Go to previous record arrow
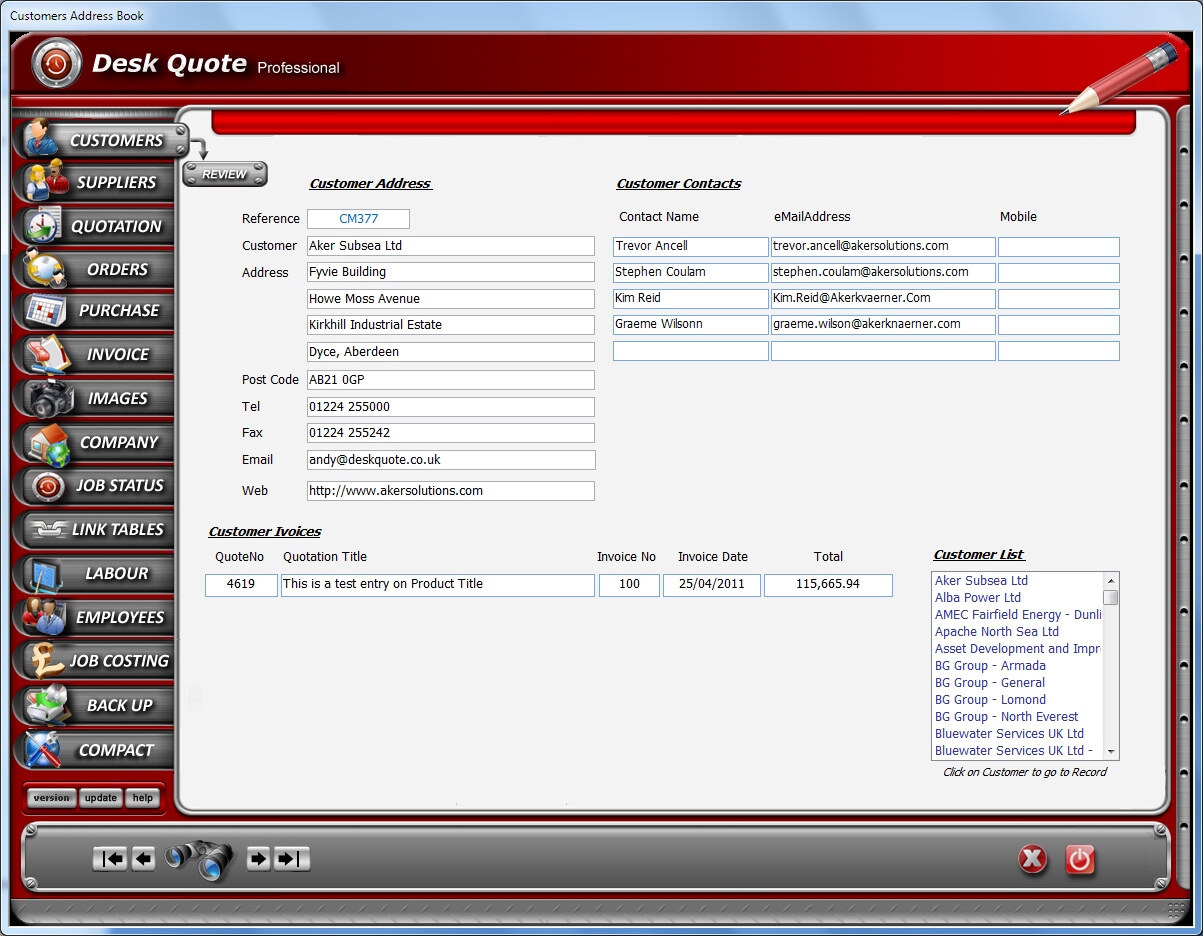Viewport: 1203px width, 936px height. (143, 859)
